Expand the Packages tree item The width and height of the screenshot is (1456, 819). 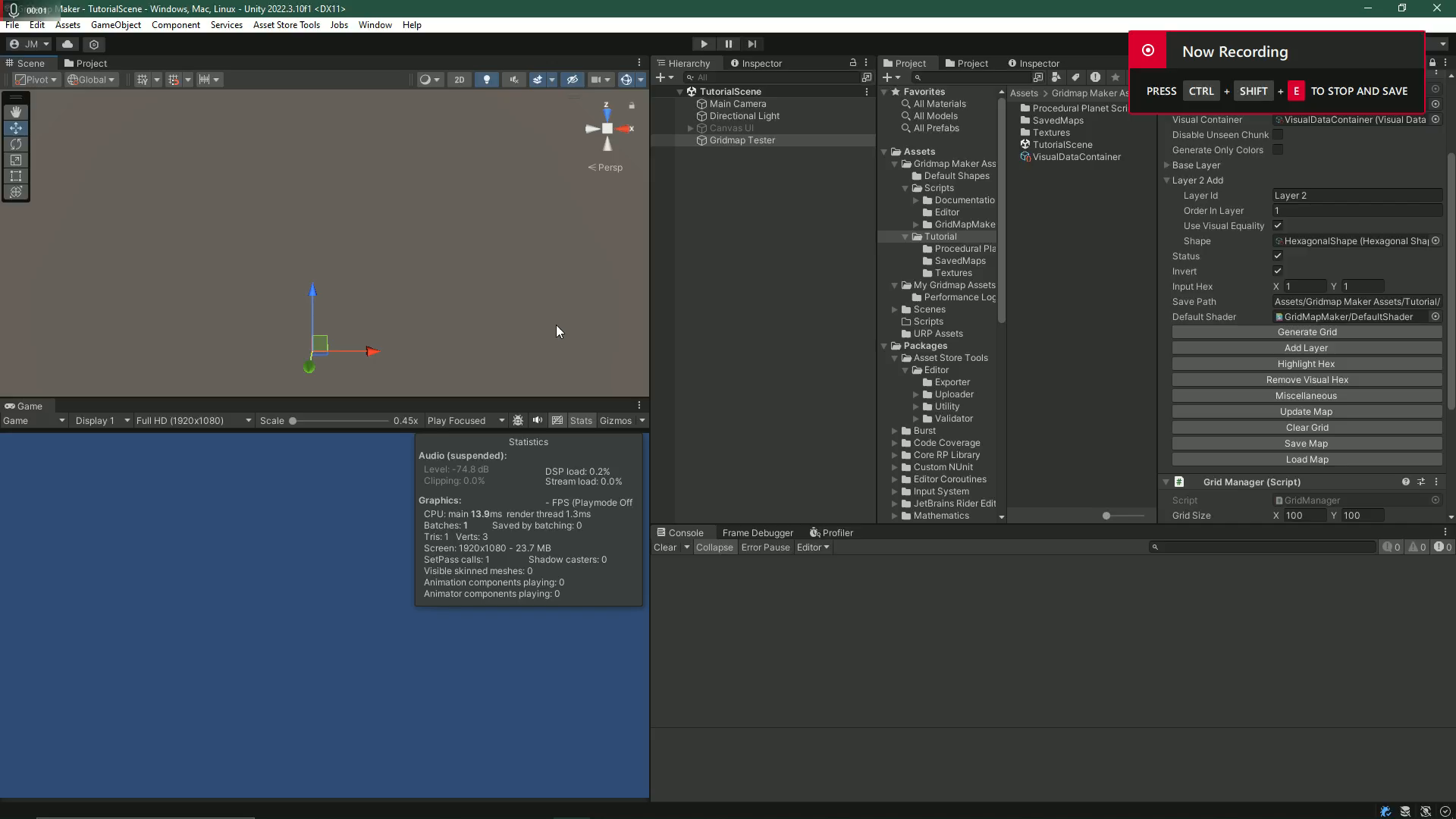point(886,345)
